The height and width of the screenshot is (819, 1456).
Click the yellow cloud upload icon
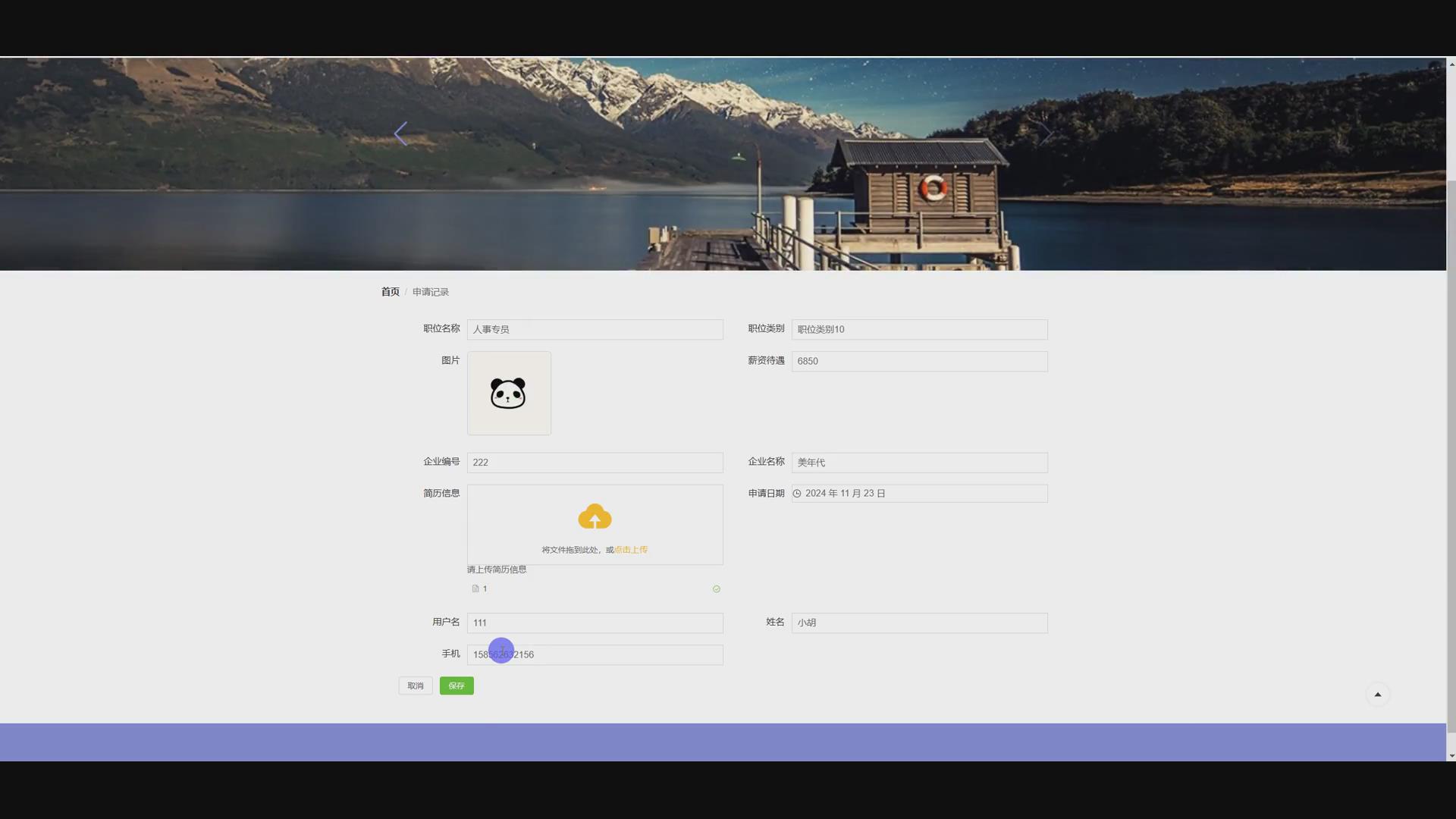595,517
